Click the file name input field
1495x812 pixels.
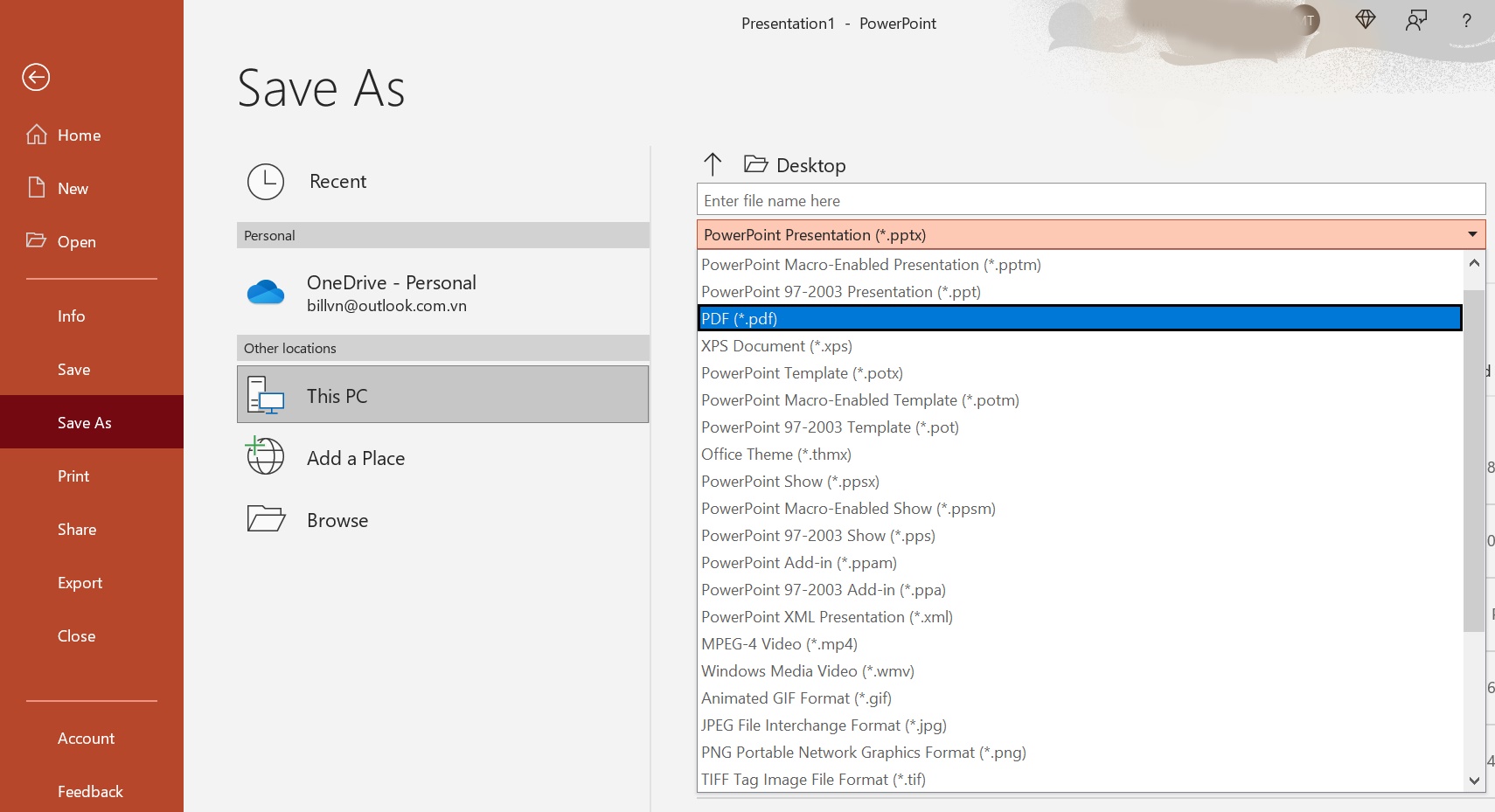point(1091,200)
